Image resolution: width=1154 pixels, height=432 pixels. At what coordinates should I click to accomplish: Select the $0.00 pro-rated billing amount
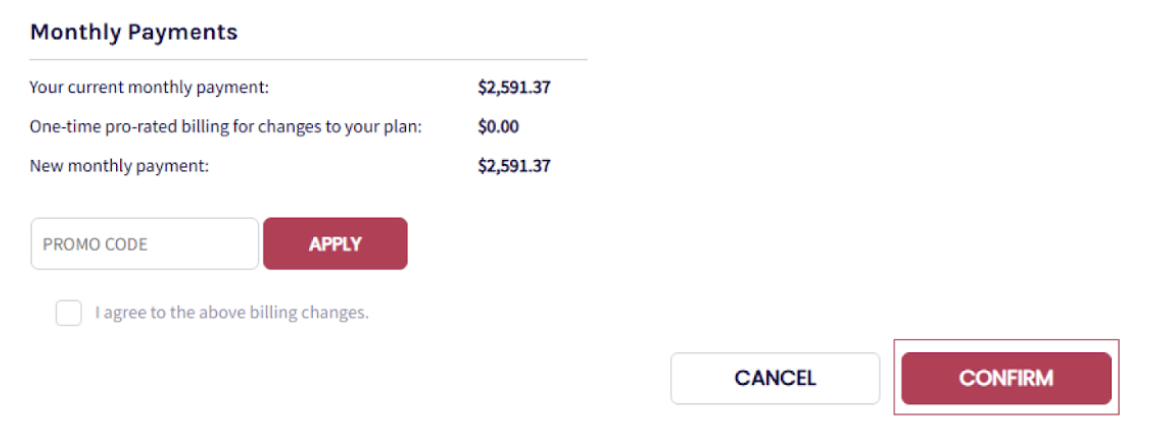tap(498, 127)
